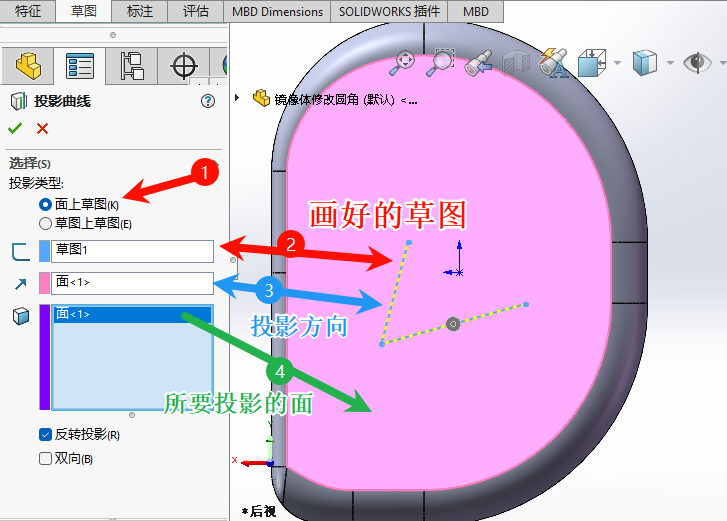
Task: Click the Zoom to Area magnifier icon
Action: (440, 62)
